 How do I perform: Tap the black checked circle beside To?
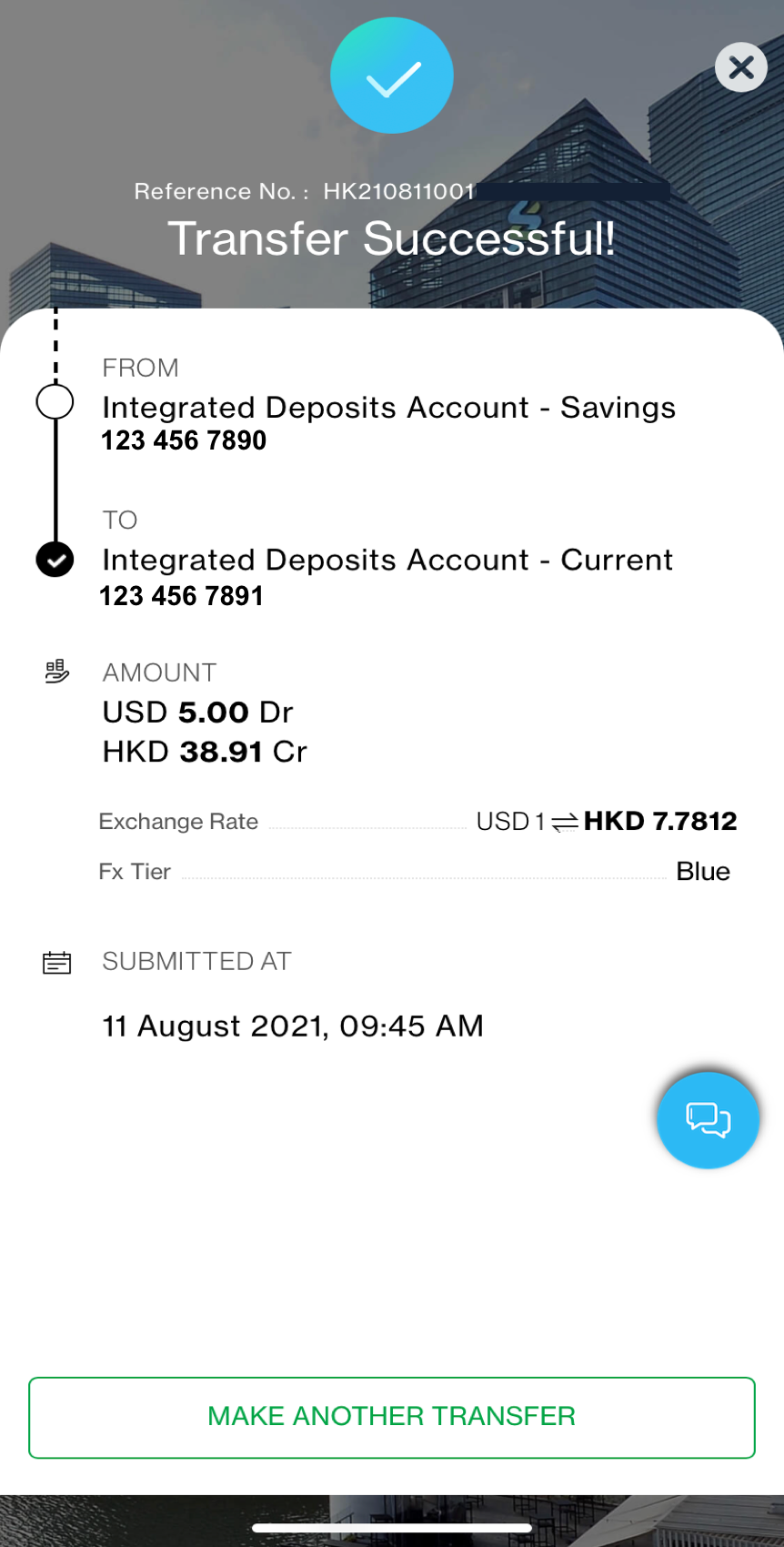(55, 560)
